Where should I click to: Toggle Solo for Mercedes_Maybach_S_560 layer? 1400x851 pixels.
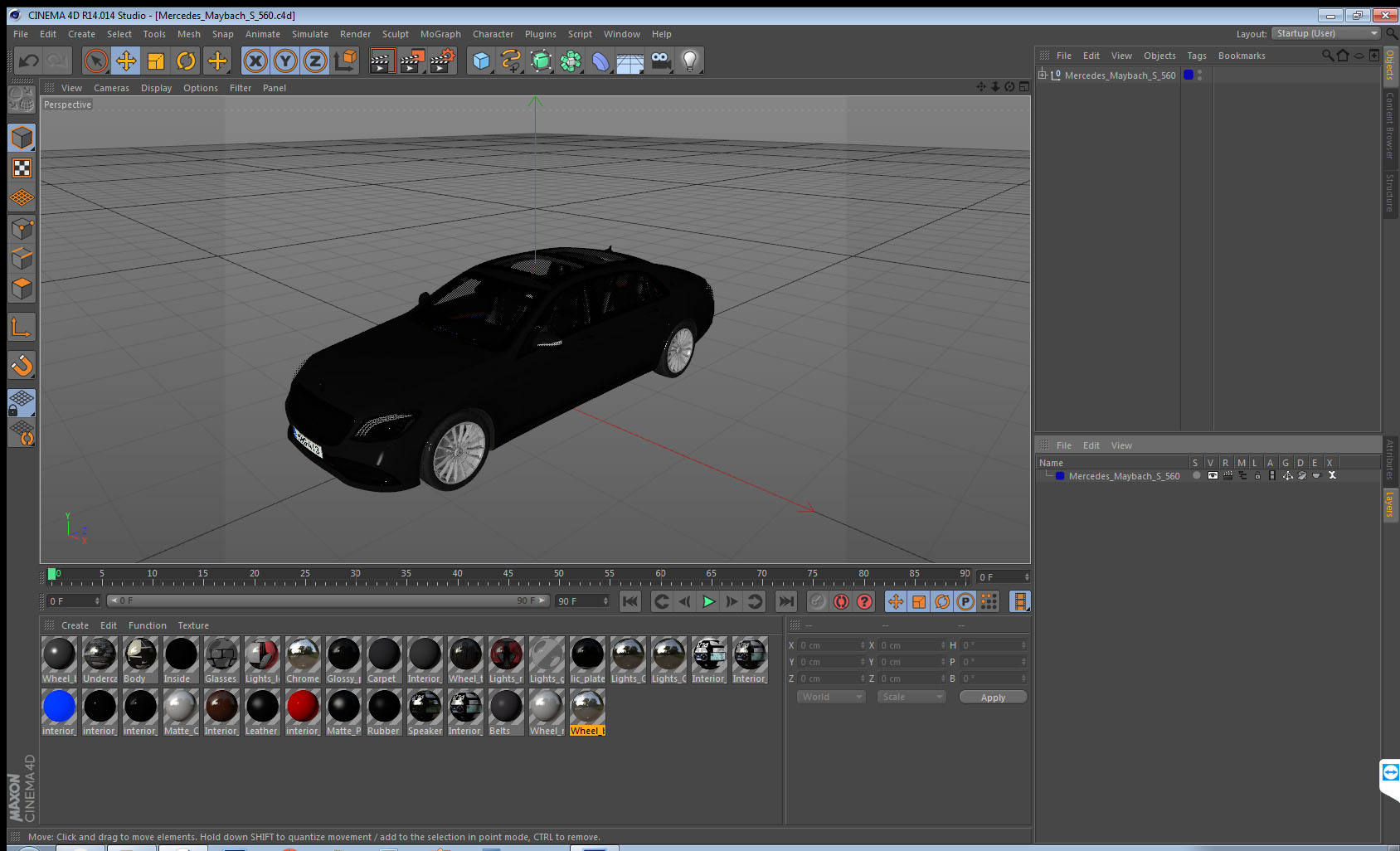(1196, 476)
